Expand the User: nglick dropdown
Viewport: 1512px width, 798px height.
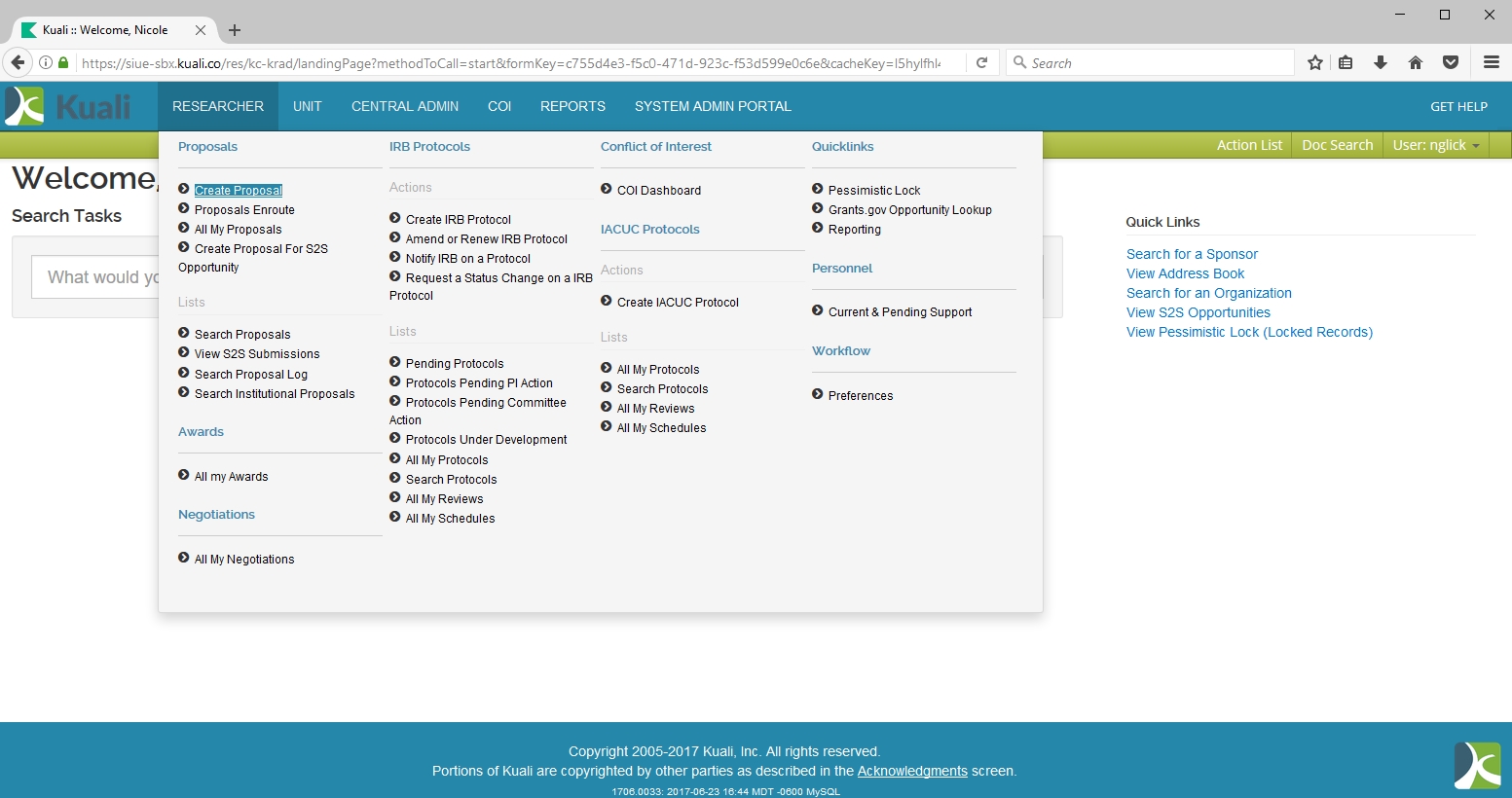pos(1436,145)
